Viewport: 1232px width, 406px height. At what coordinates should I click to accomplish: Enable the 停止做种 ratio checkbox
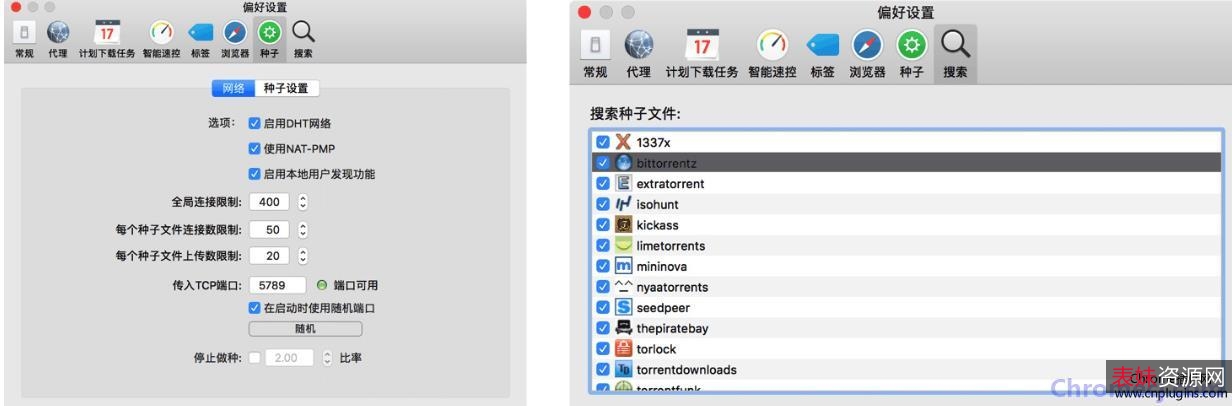[254, 357]
